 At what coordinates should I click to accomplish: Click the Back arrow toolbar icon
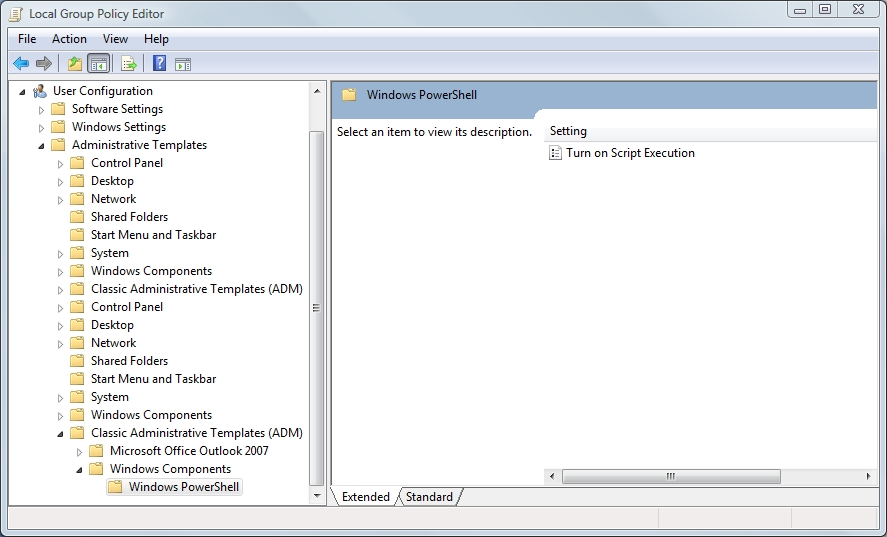pyautogui.click(x=21, y=64)
